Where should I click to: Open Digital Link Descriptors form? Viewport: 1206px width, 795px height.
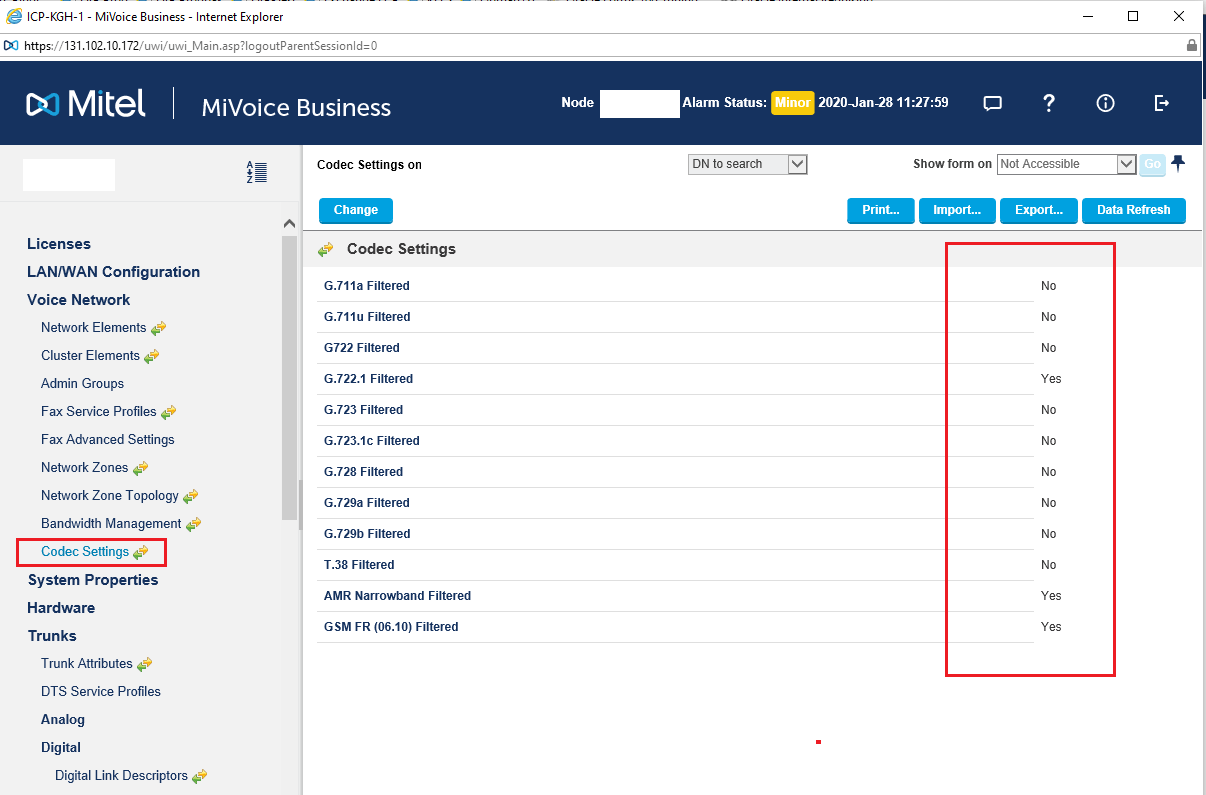coord(121,776)
